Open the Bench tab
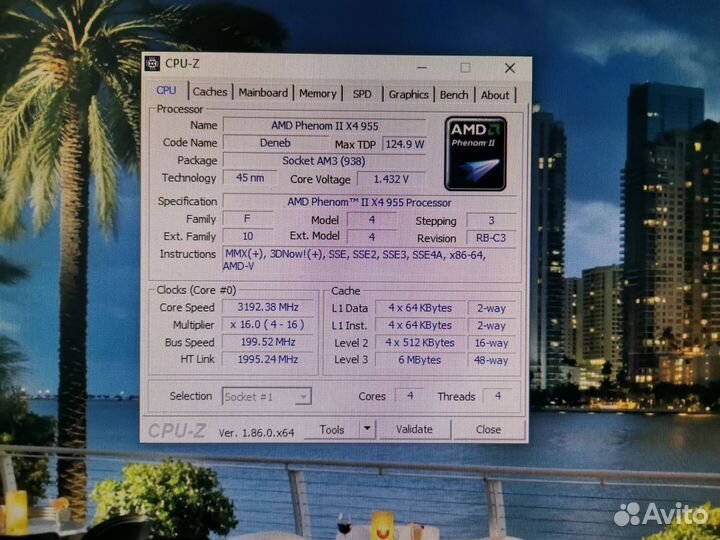 coord(454,95)
